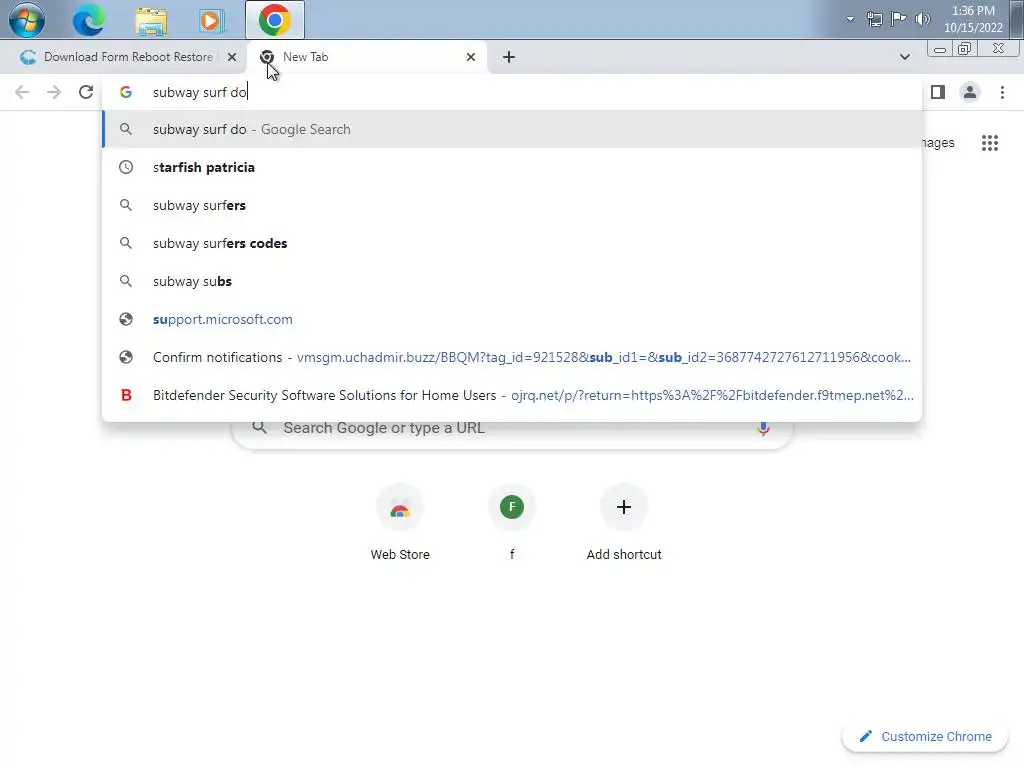Open Windows Media Player taskbar icon
Viewport: 1024px width, 768px height.
pyautogui.click(x=211, y=20)
